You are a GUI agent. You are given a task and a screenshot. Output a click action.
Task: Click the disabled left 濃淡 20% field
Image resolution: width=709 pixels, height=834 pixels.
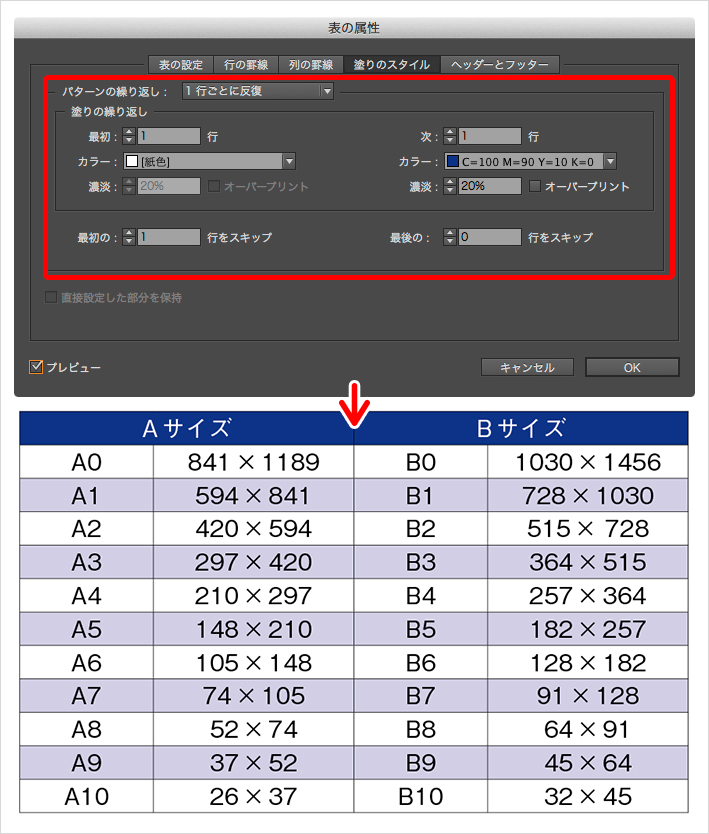pos(169,186)
